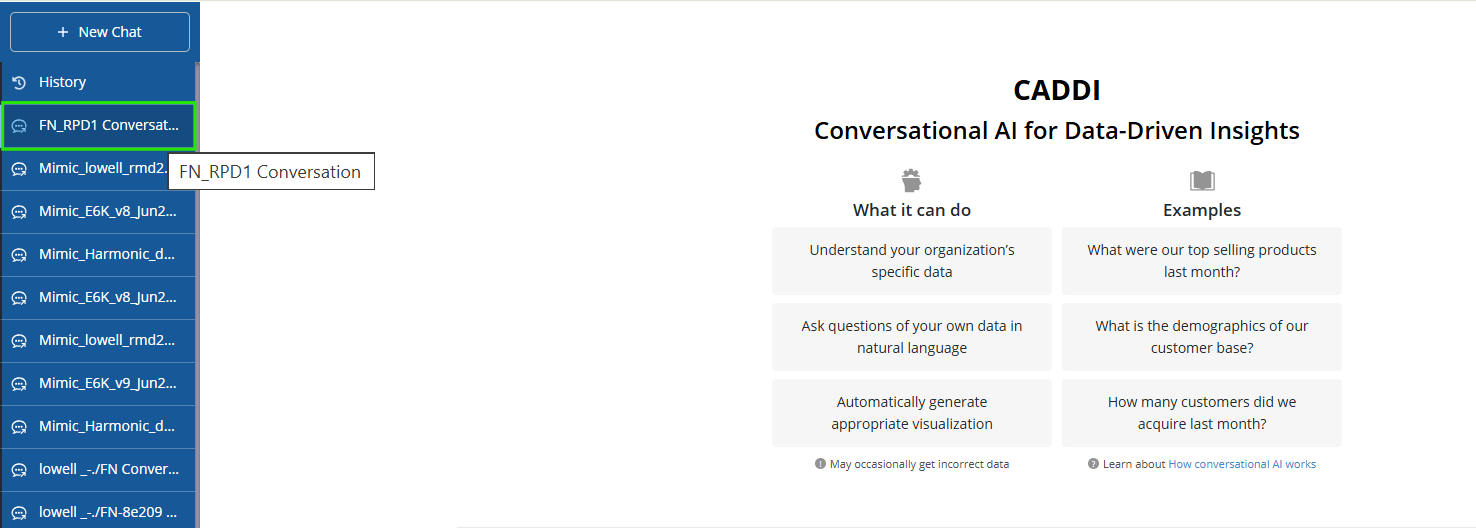
Task: Click the New Chat button
Action: (x=100, y=32)
